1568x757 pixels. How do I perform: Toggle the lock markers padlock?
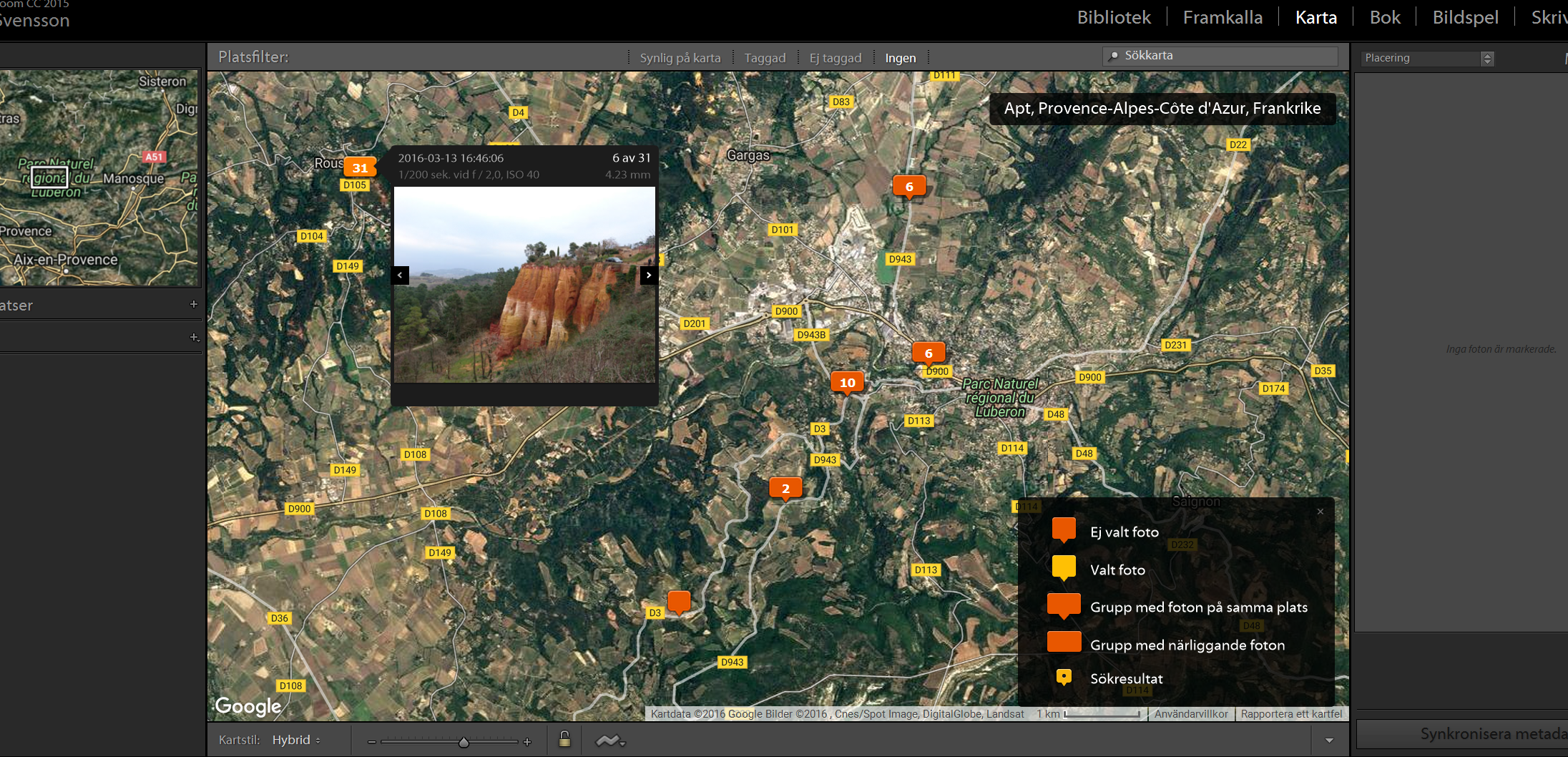coord(564,739)
